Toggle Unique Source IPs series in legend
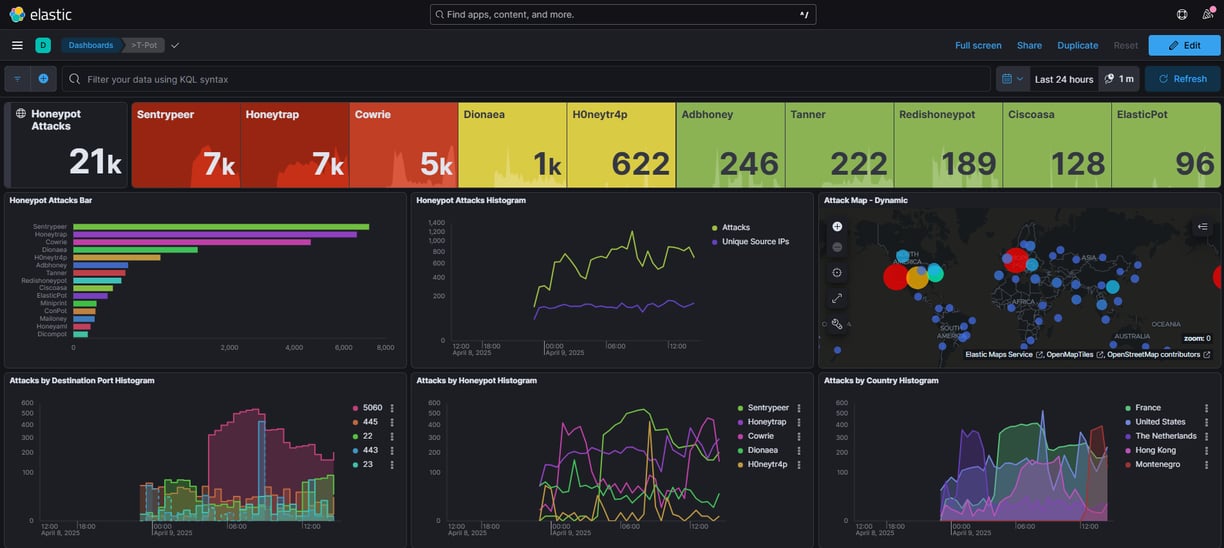Image resolution: width=1224 pixels, height=548 pixels. [x=755, y=242]
